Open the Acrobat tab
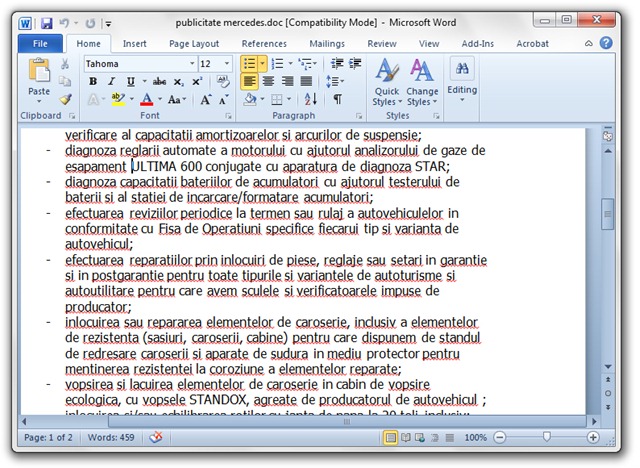 [532, 44]
